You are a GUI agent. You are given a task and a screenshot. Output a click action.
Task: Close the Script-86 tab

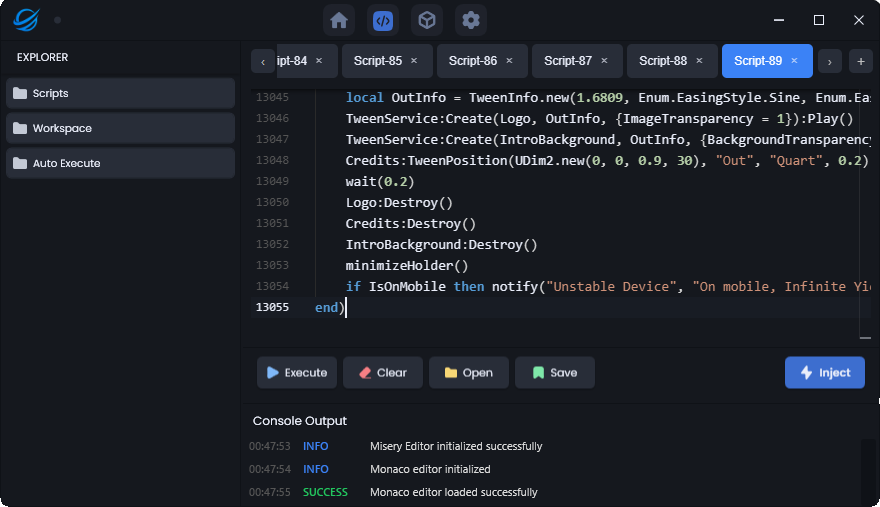pyautogui.click(x=510, y=61)
